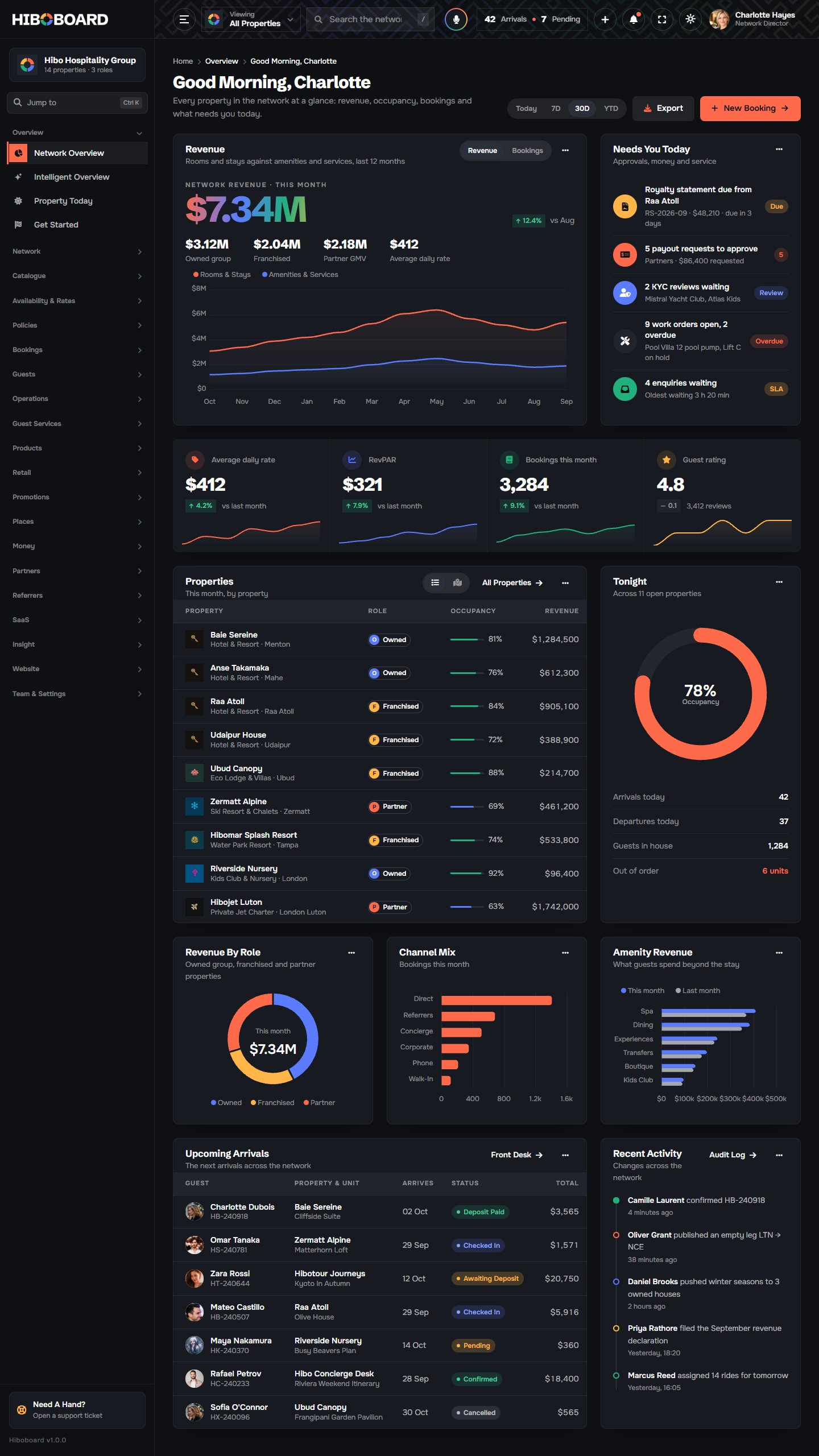Open Network Overview in the sidebar
The width and height of the screenshot is (819, 1456).
77,153
